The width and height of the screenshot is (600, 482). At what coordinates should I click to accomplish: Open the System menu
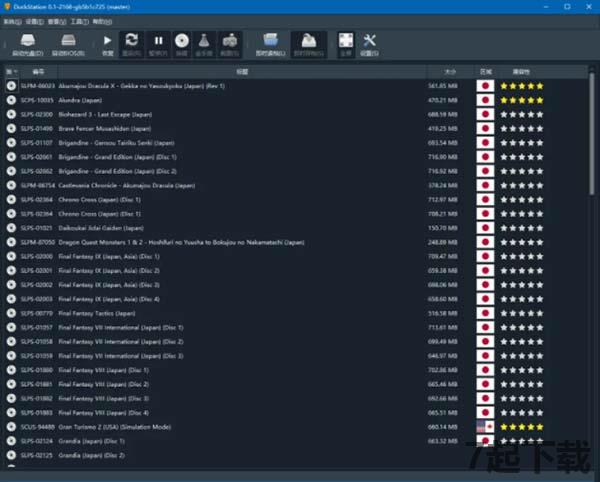(12, 22)
